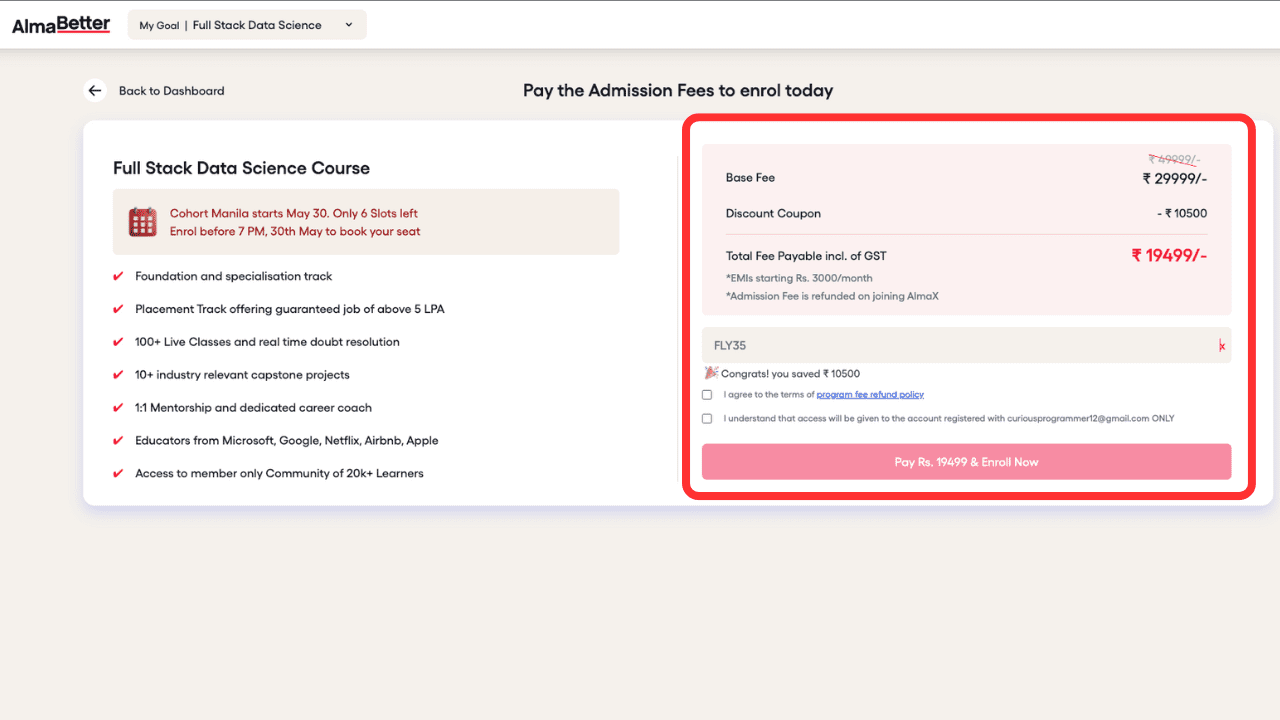Click the AlmaBetter logo
Viewport: 1280px width, 720px height.
coord(61,25)
